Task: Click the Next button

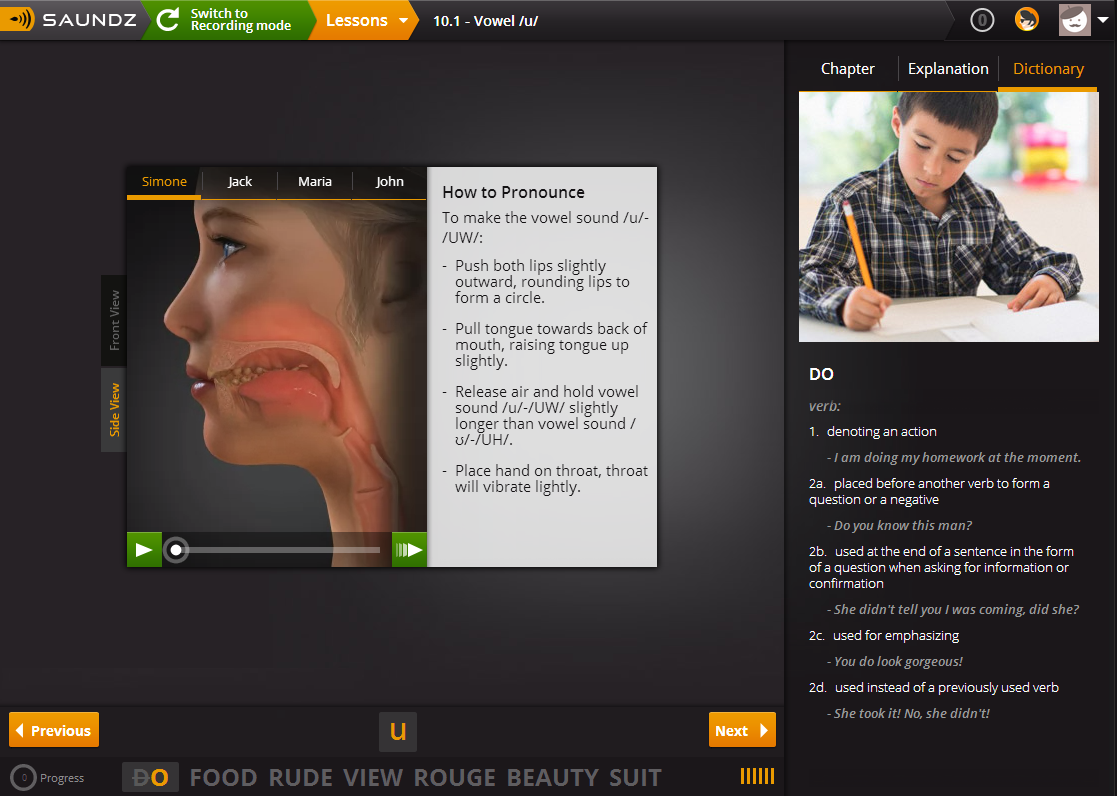Action: click(x=742, y=730)
